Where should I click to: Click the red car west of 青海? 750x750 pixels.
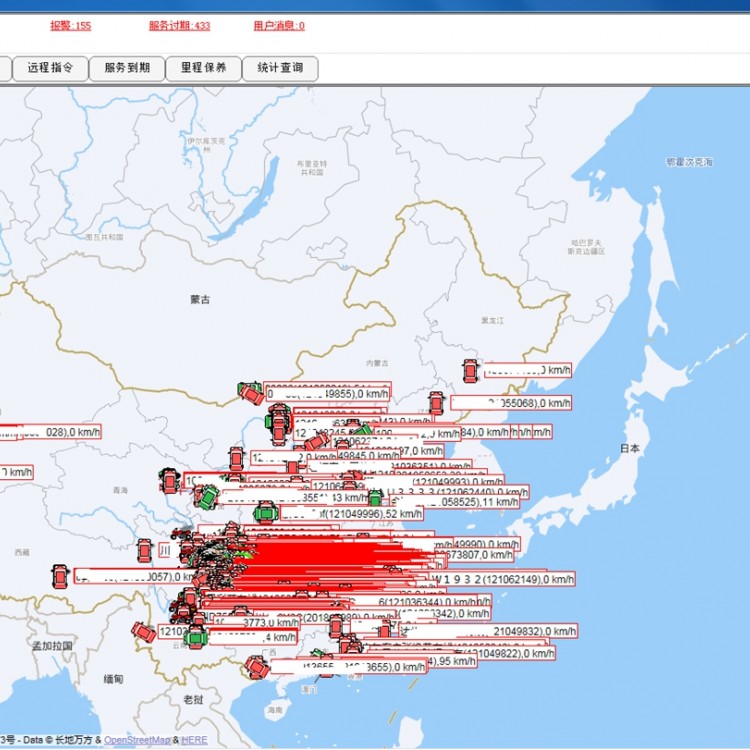click(x=170, y=481)
